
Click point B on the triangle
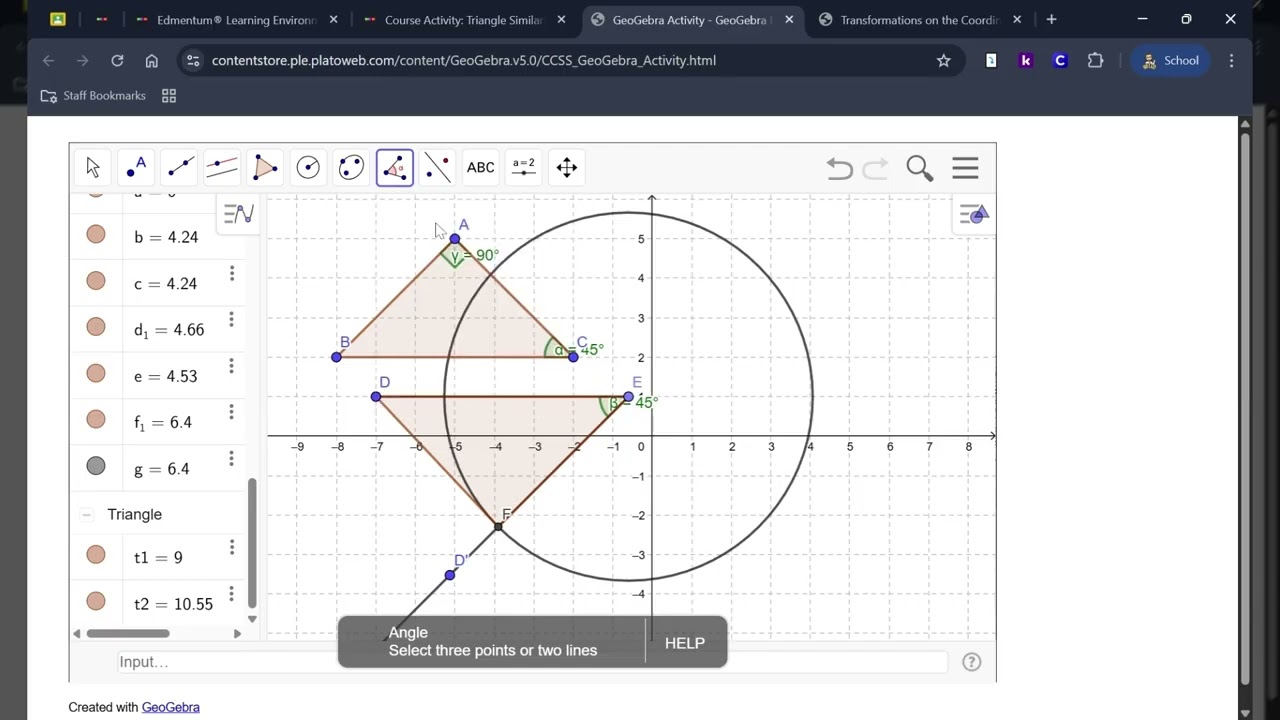point(337,357)
